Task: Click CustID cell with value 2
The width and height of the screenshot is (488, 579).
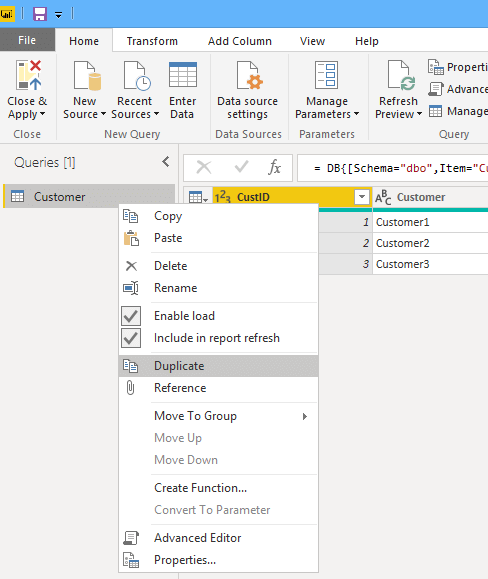Action: pyautogui.click(x=345, y=243)
